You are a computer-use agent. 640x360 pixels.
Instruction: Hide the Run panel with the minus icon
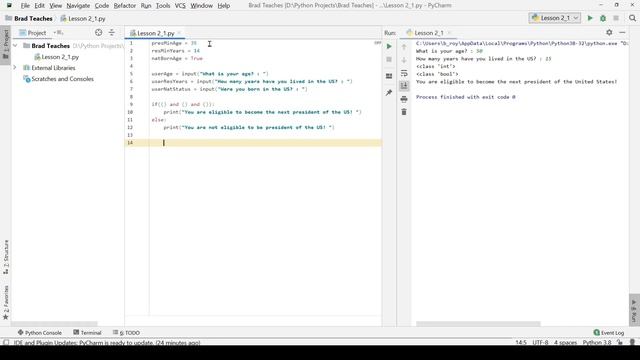pos(622,33)
